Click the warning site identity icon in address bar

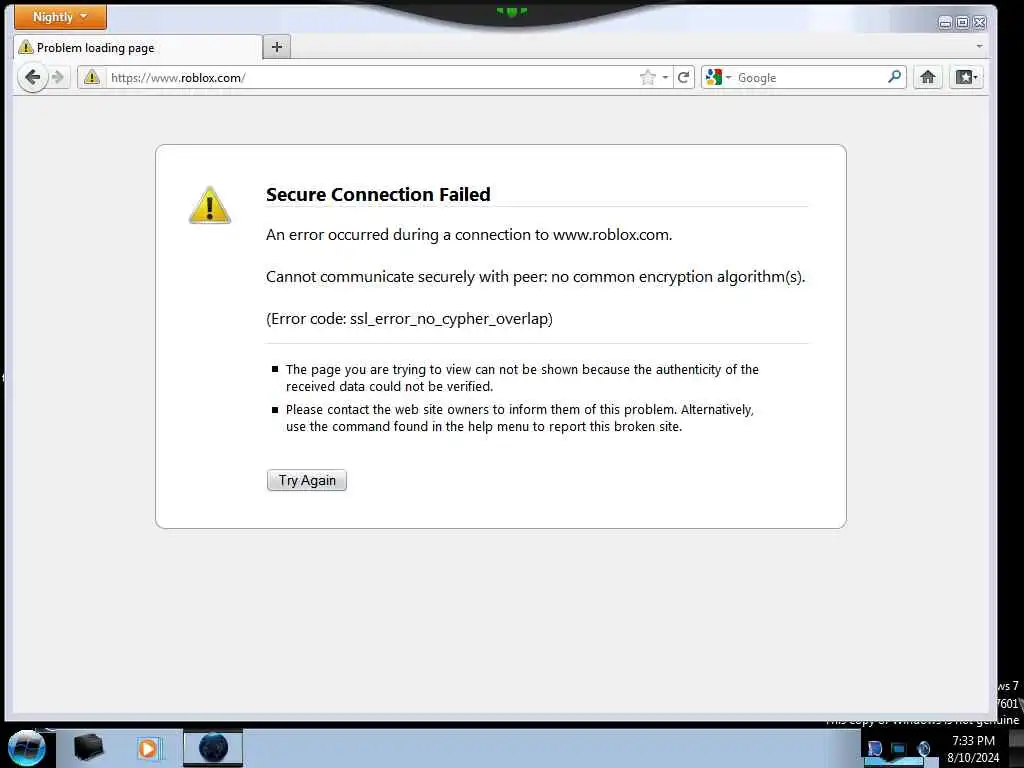92,78
